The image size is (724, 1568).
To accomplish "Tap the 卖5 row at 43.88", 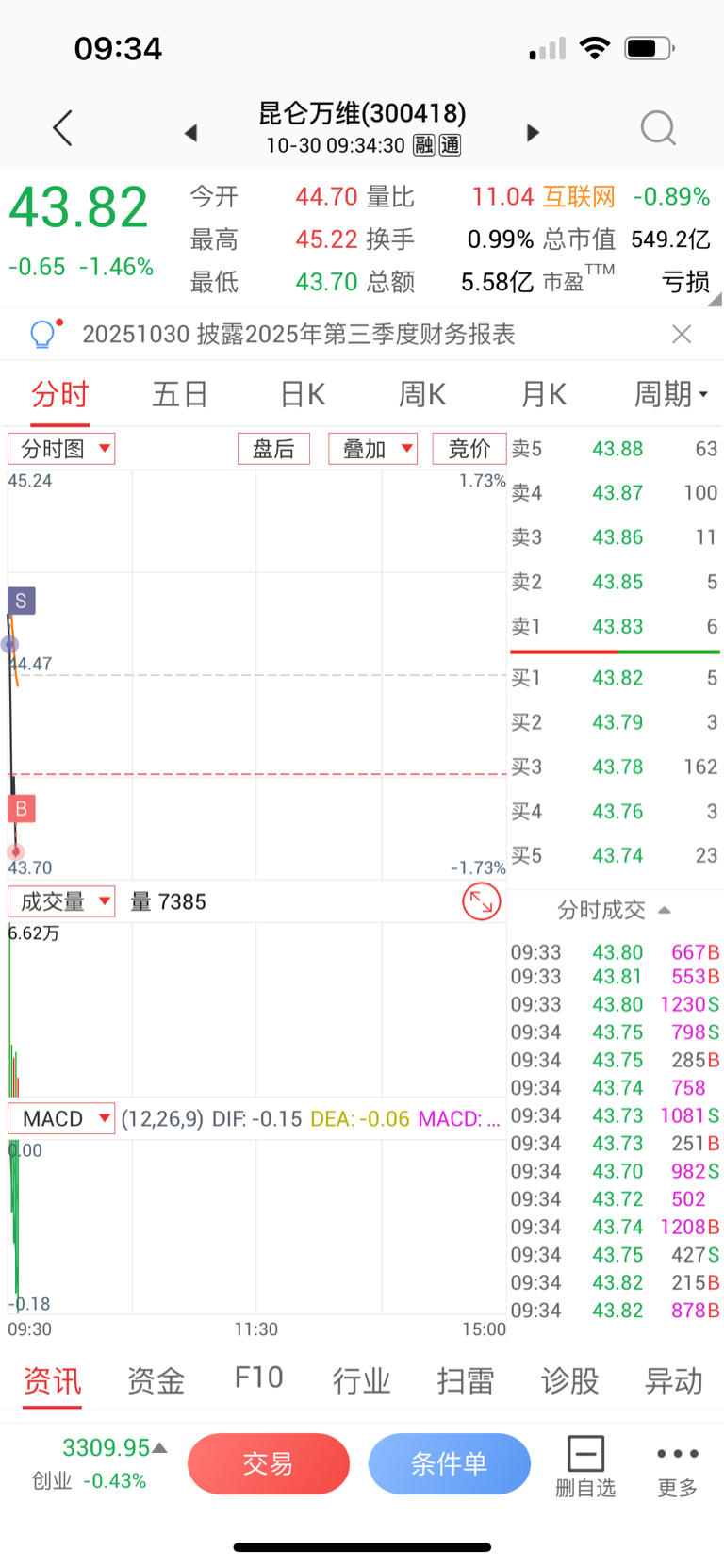I will 615,449.
